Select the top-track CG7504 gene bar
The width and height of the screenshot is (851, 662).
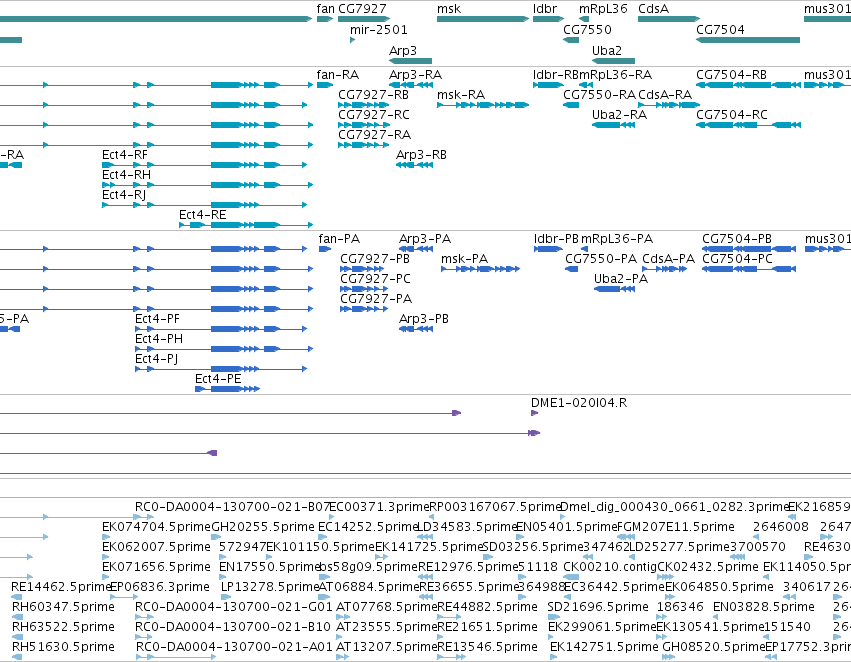748,40
